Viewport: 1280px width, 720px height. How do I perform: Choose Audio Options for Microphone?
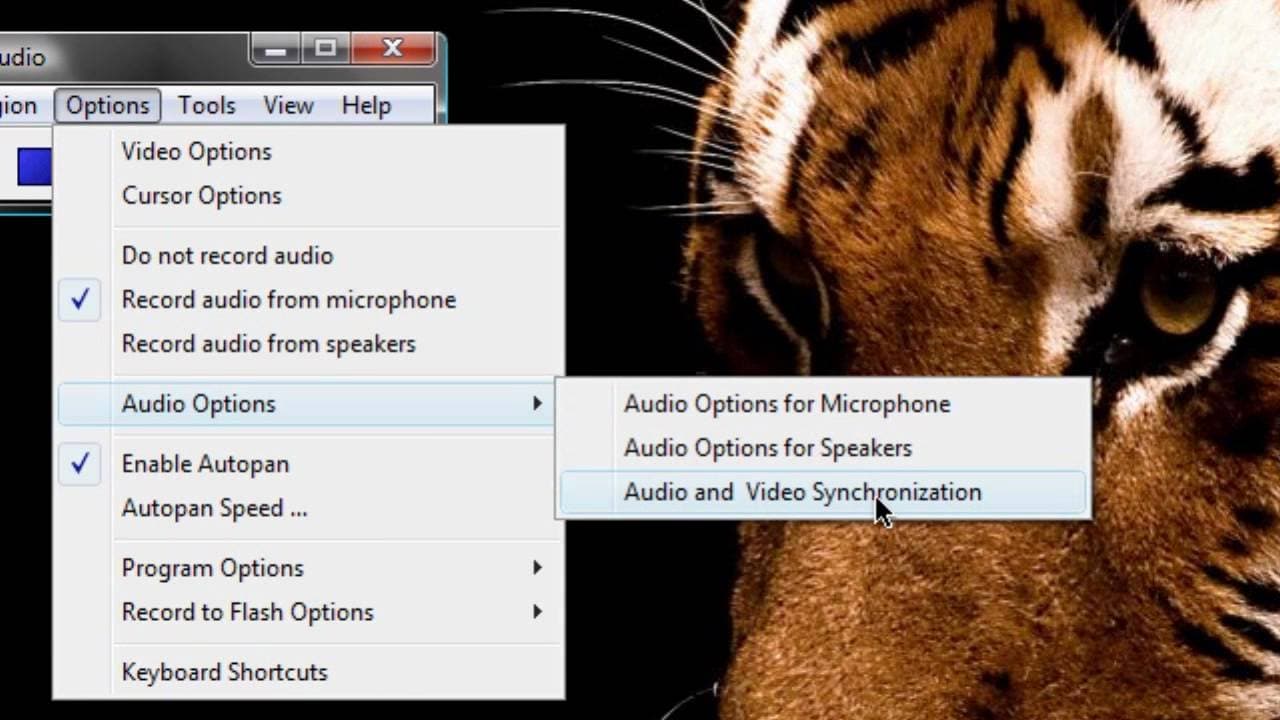point(787,404)
